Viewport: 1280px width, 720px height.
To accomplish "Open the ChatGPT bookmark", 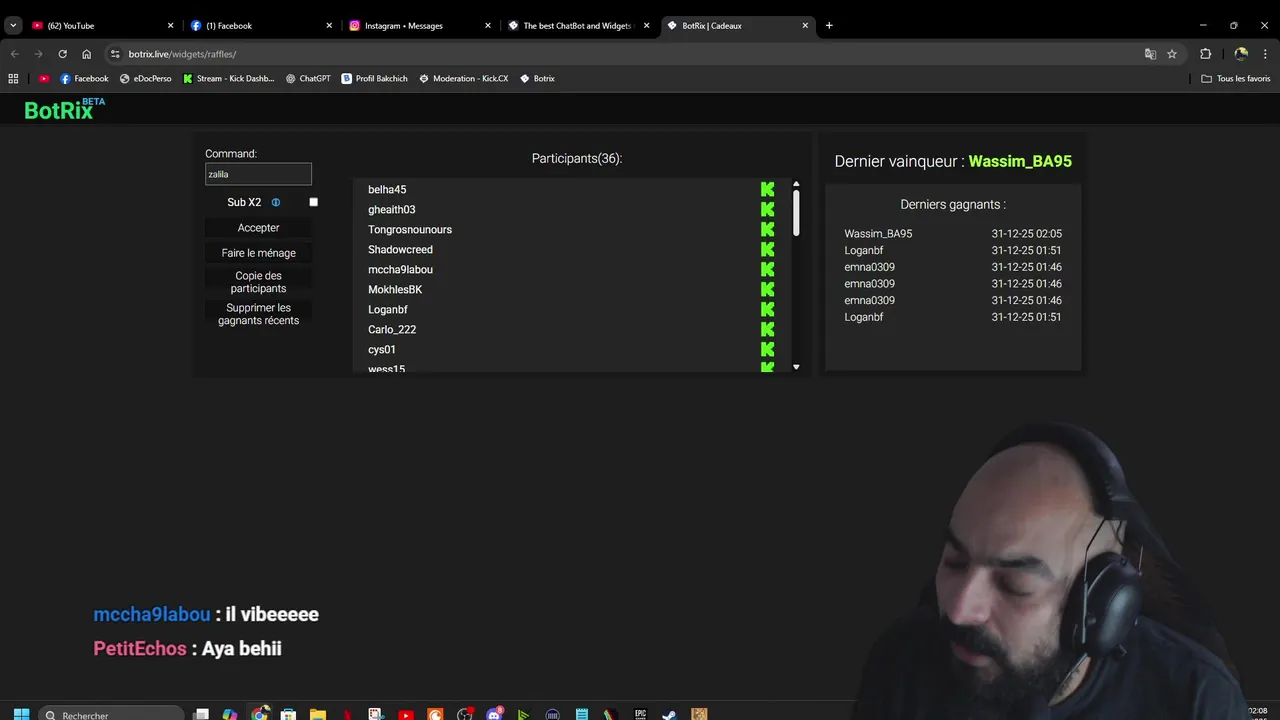I will pos(307,78).
